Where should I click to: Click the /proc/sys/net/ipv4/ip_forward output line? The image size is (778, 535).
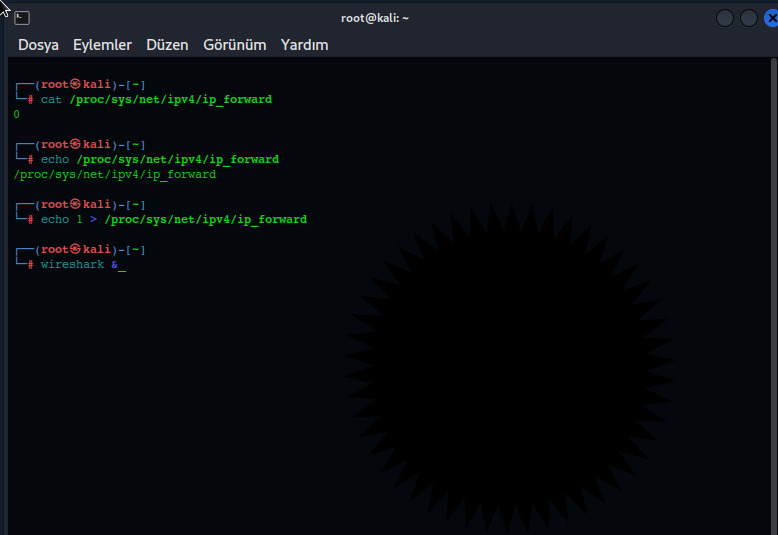[115, 175]
